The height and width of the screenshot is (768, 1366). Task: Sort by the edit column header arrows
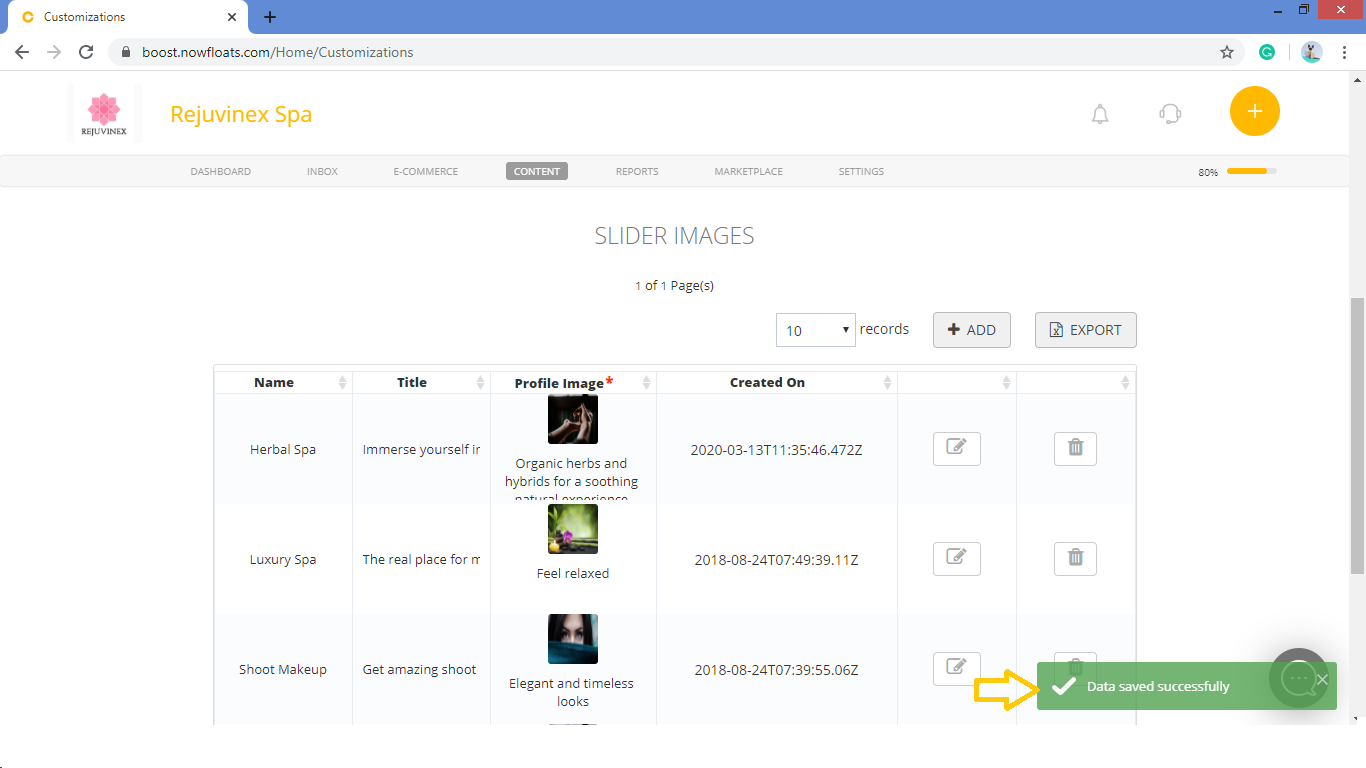(1007, 382)
